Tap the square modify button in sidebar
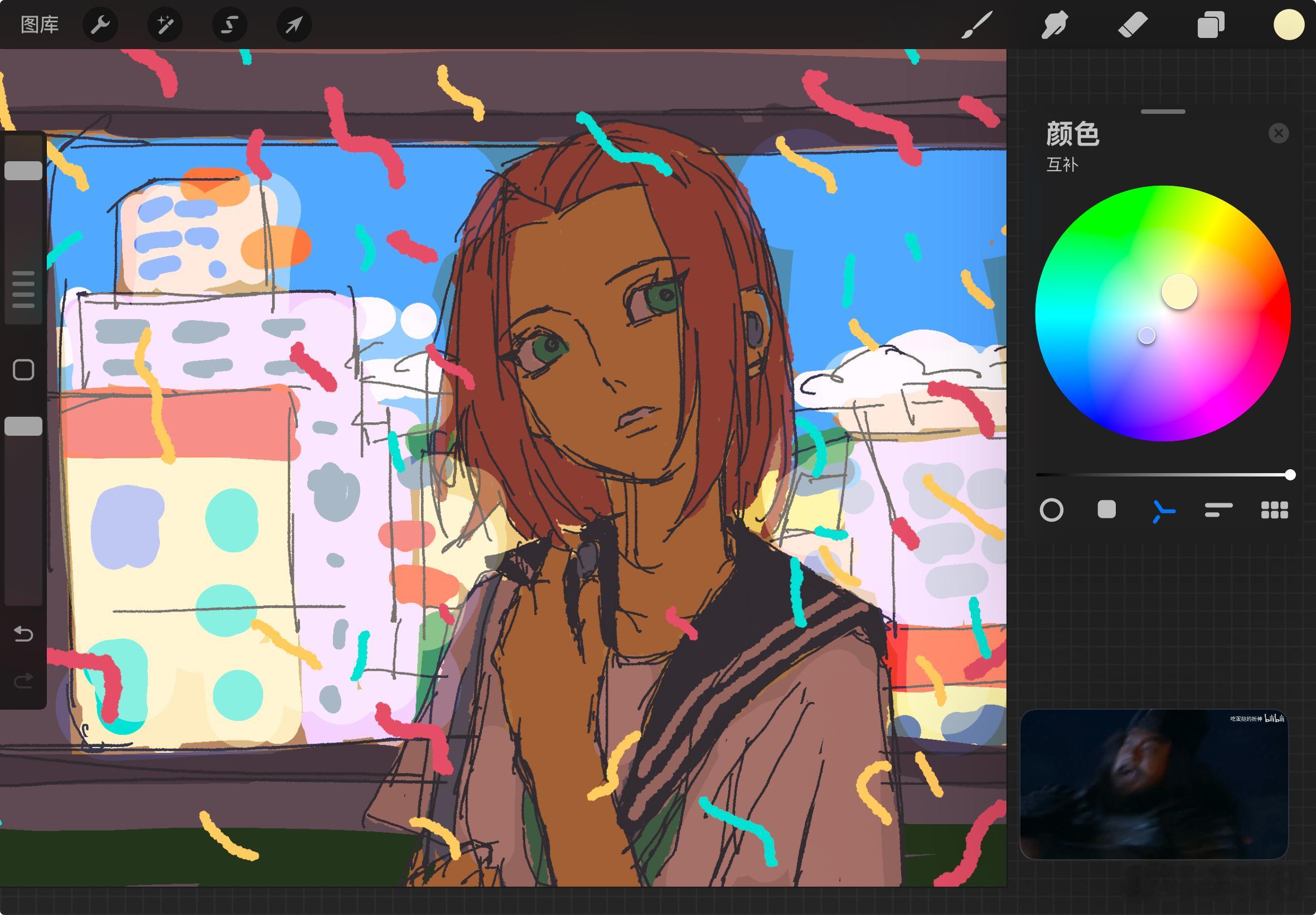This screenshot has width=1316, height=915. point(23,370)
